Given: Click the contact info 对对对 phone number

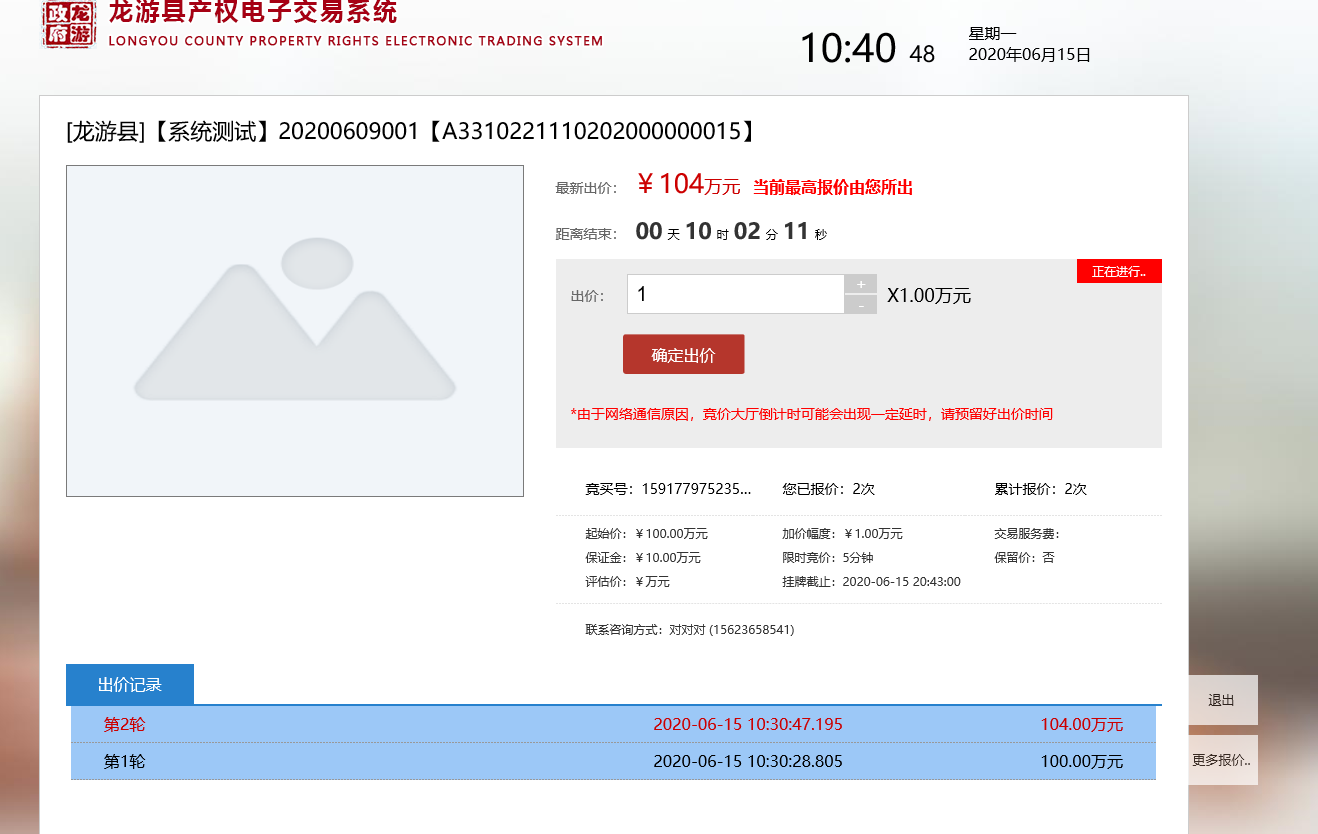Looking at the screenshot, I should pos(731,630).
